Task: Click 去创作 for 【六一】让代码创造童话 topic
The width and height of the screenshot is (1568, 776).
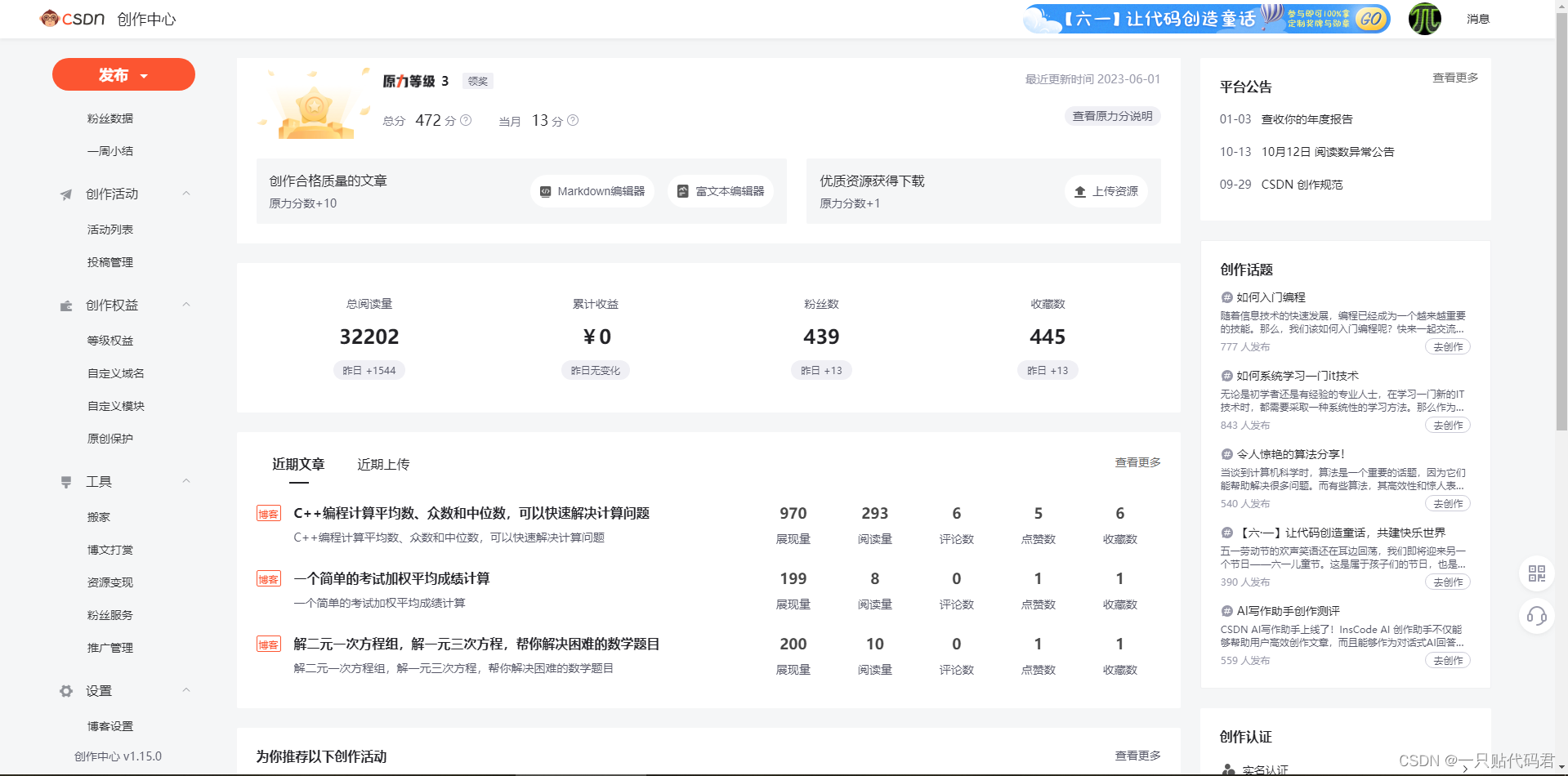Action: click(1448, 582)
